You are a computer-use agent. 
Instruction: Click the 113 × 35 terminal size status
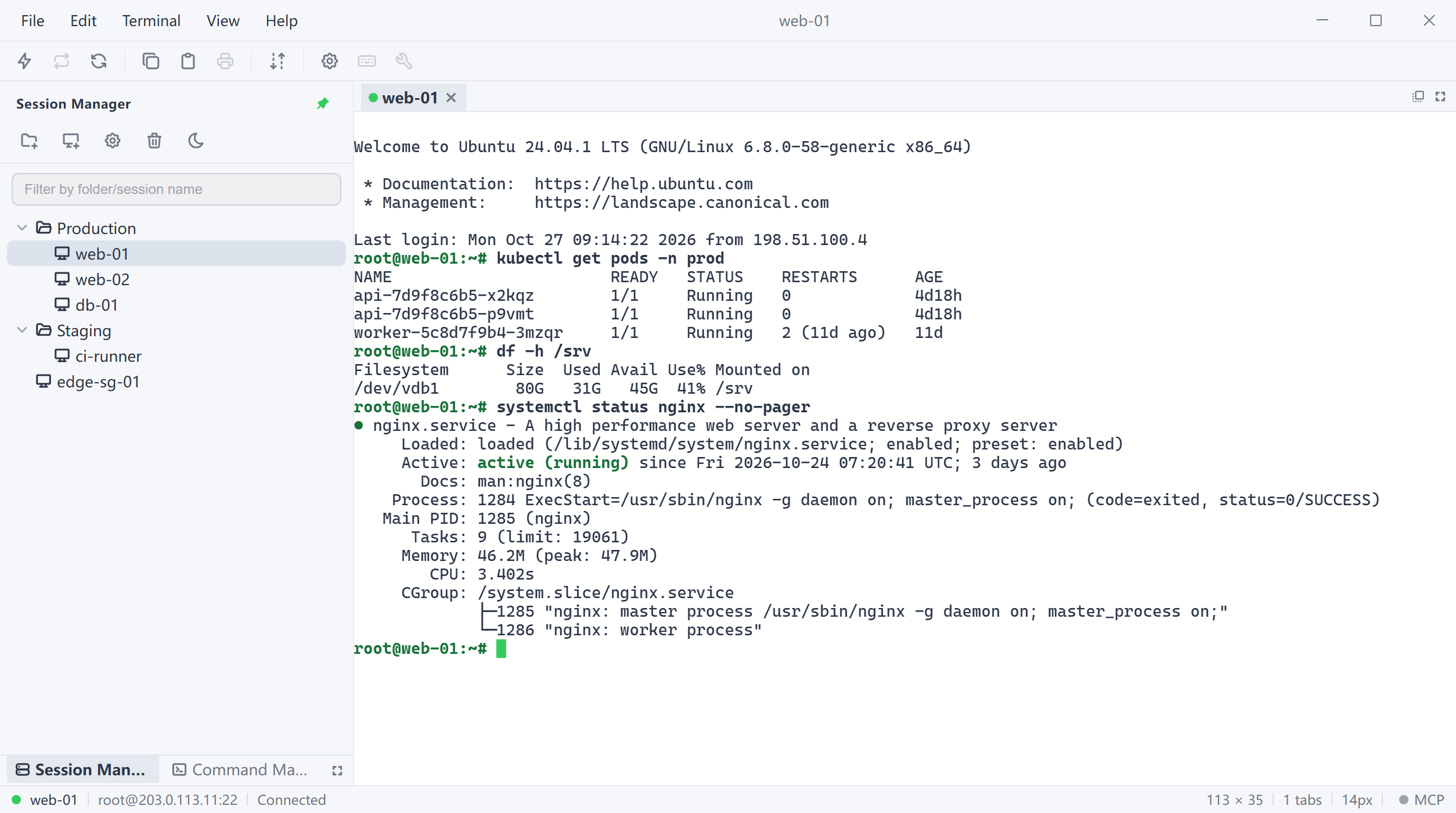pos(1235,800)
